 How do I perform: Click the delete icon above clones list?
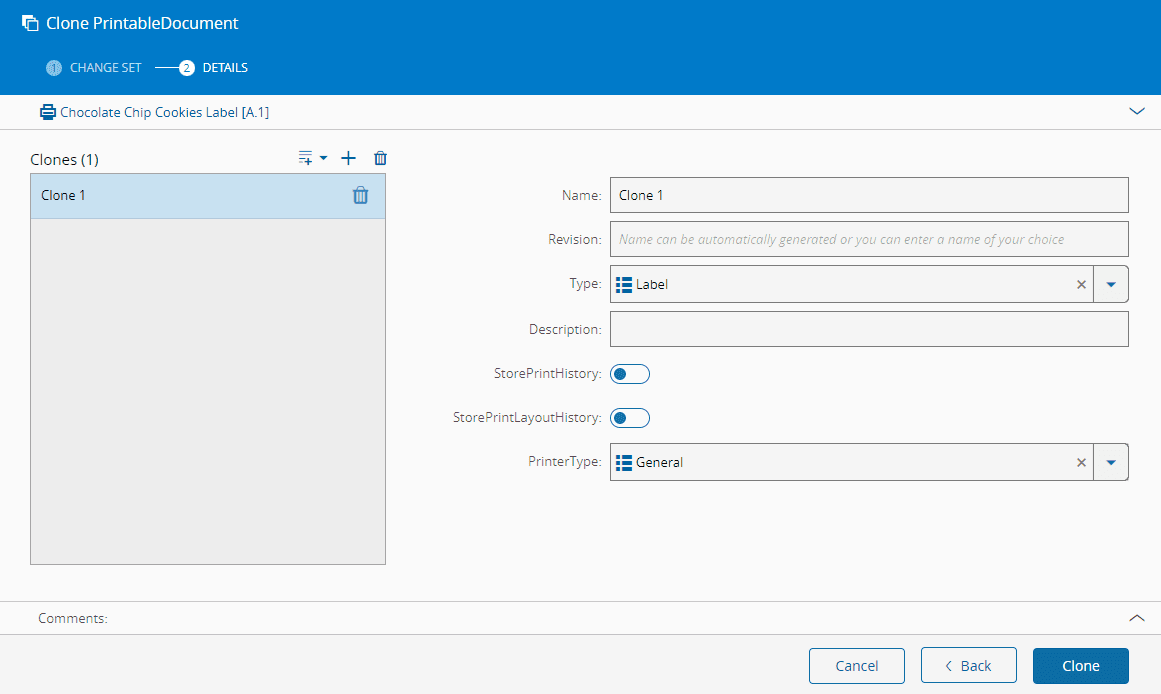(x=380, y=158)
